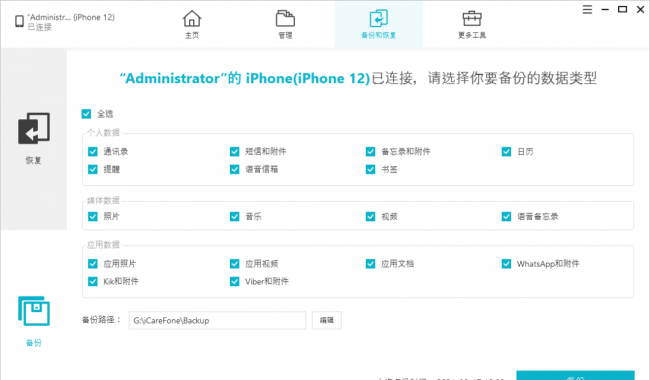The image size is (650, 380).
Task: Uncheck 备忘录和附件 checkbox
Action: point(371,151)
